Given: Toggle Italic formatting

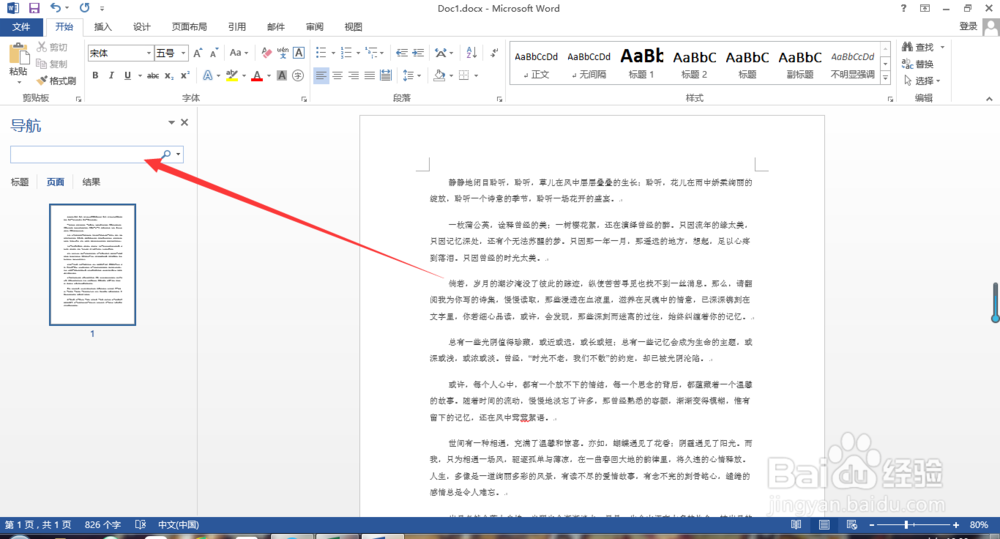Looking at the screenshot, I should (111, 75).
